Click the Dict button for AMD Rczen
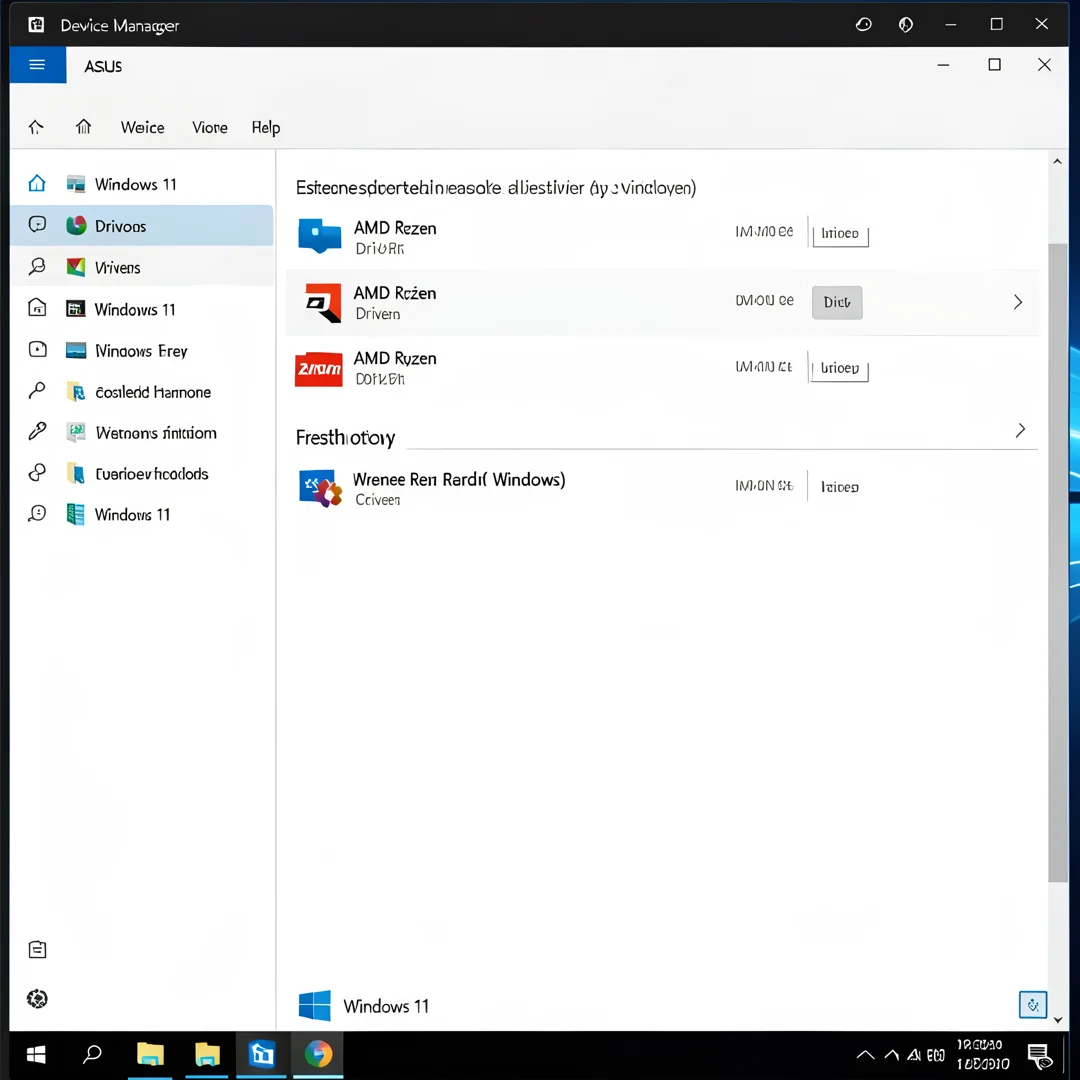 click(x=837, y=302)
